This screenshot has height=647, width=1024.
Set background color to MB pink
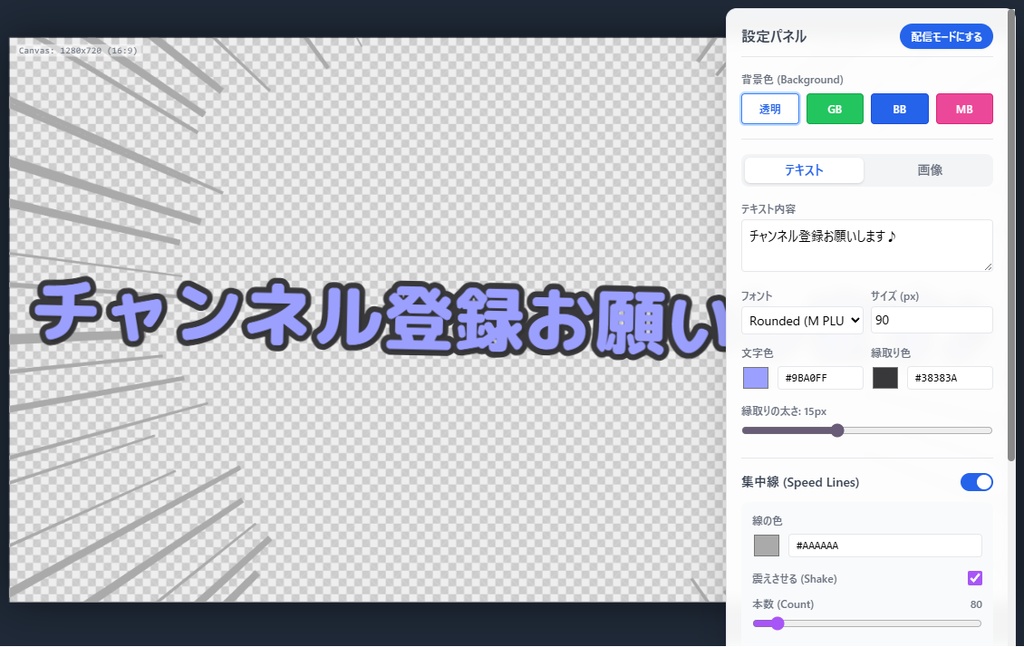click(964, 108)
